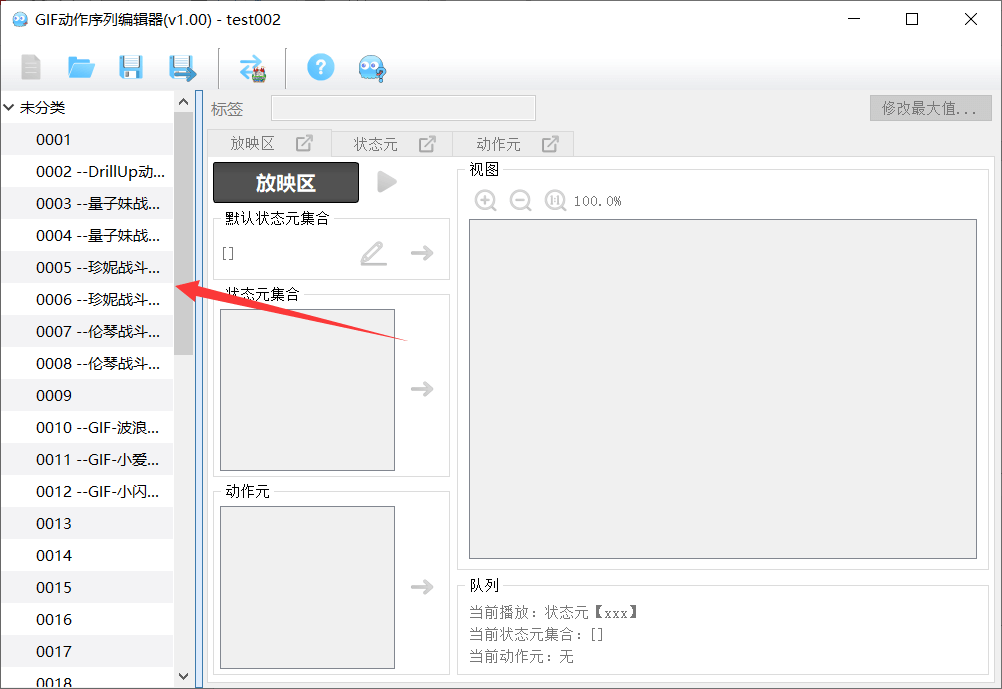Click the 标签 text input field
The height and width of the screenshot is (689, 1002).
pos(403,108)
